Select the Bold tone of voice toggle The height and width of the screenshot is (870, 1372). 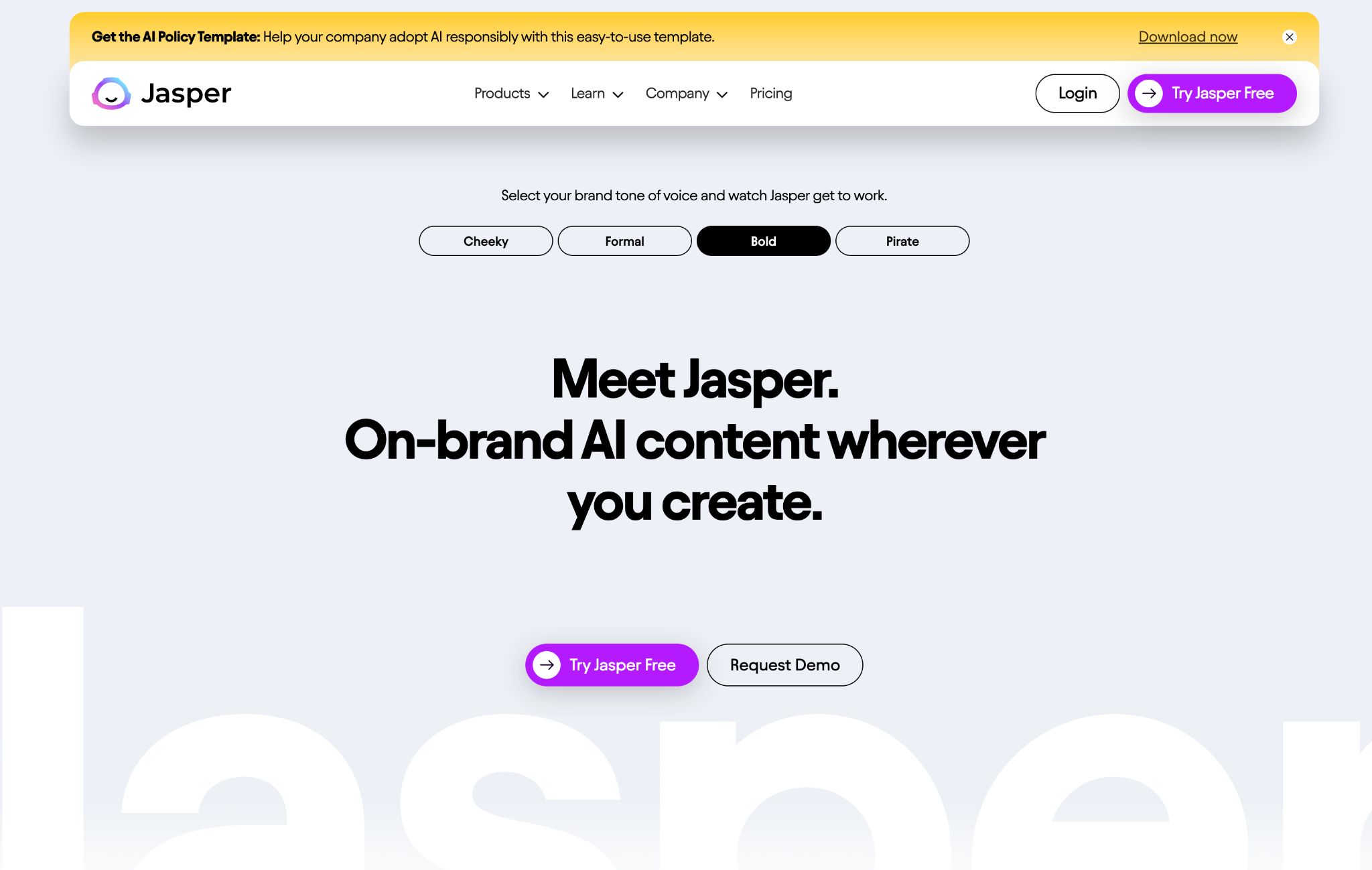click(x=763, y=240)
